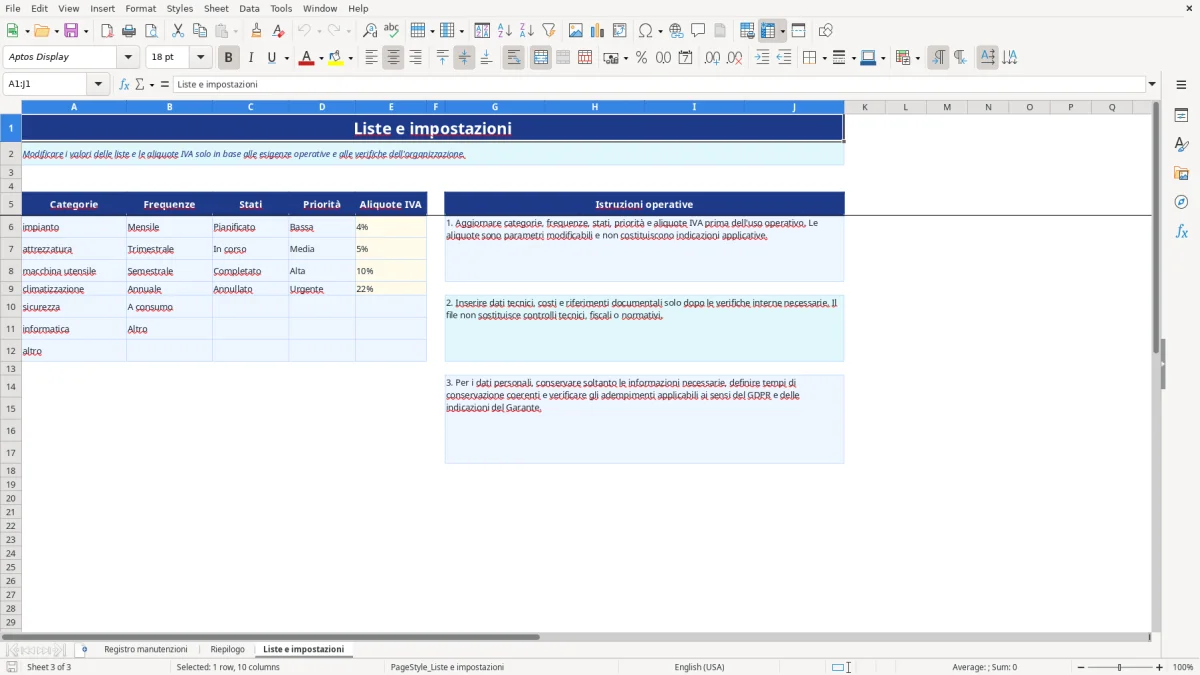The height and width of the screenshot is (675, 1200).
Task: Expand the font size dropdown
Action: pyautogui.click(x=200, y=58)
